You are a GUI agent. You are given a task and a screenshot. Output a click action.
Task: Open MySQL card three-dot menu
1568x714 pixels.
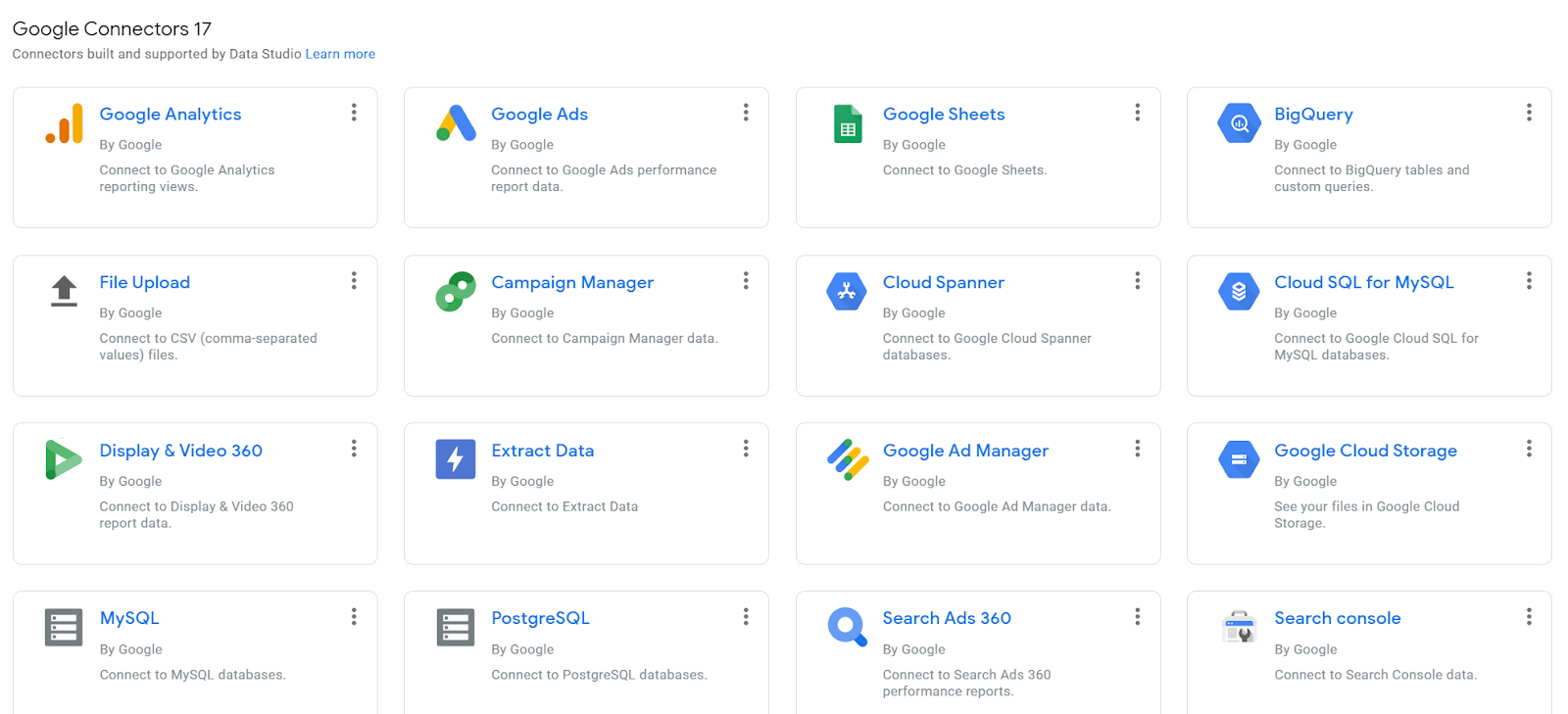coord(354,617)
